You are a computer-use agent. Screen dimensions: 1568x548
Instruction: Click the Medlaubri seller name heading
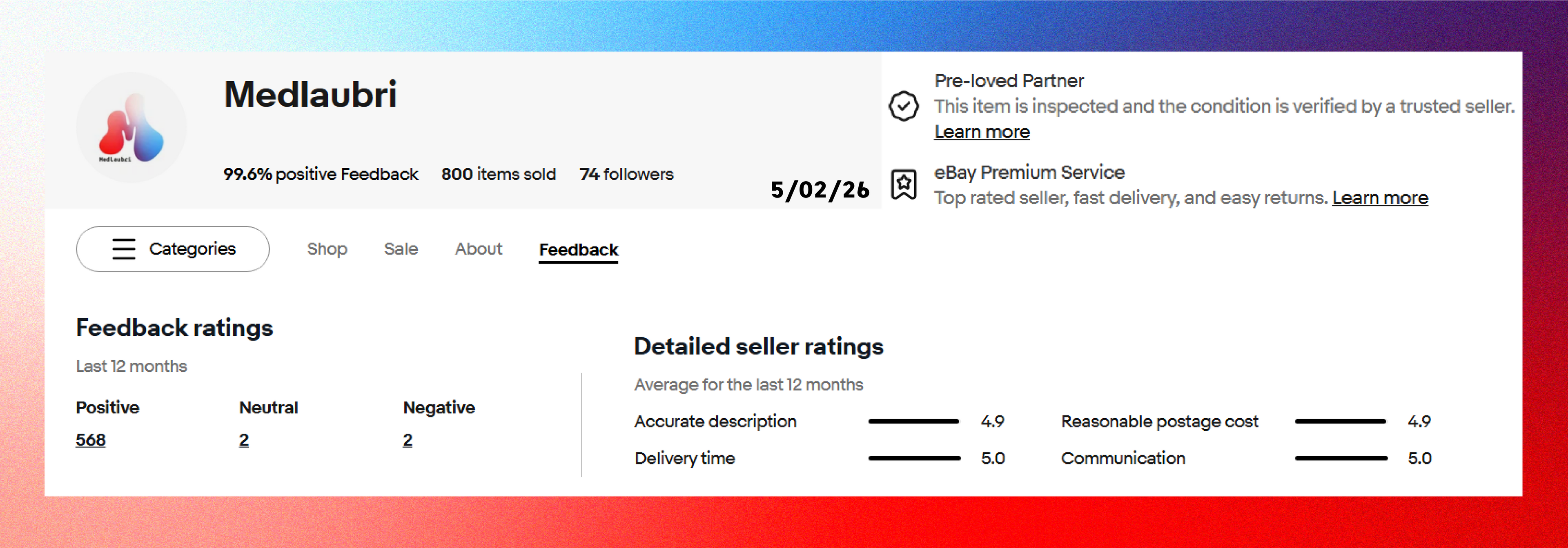coord(310,95)
